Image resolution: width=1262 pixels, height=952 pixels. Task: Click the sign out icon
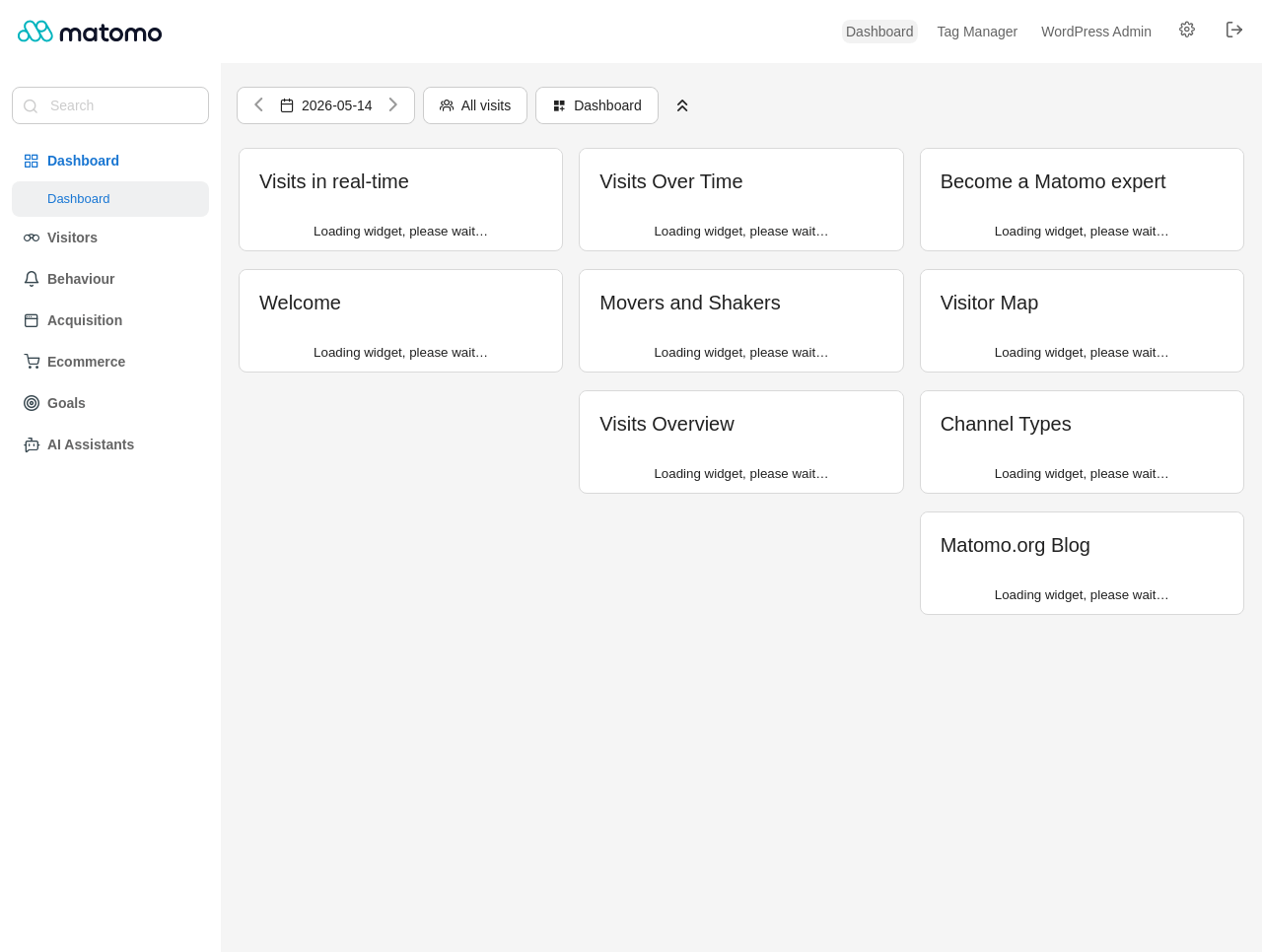pos(1234,30)
